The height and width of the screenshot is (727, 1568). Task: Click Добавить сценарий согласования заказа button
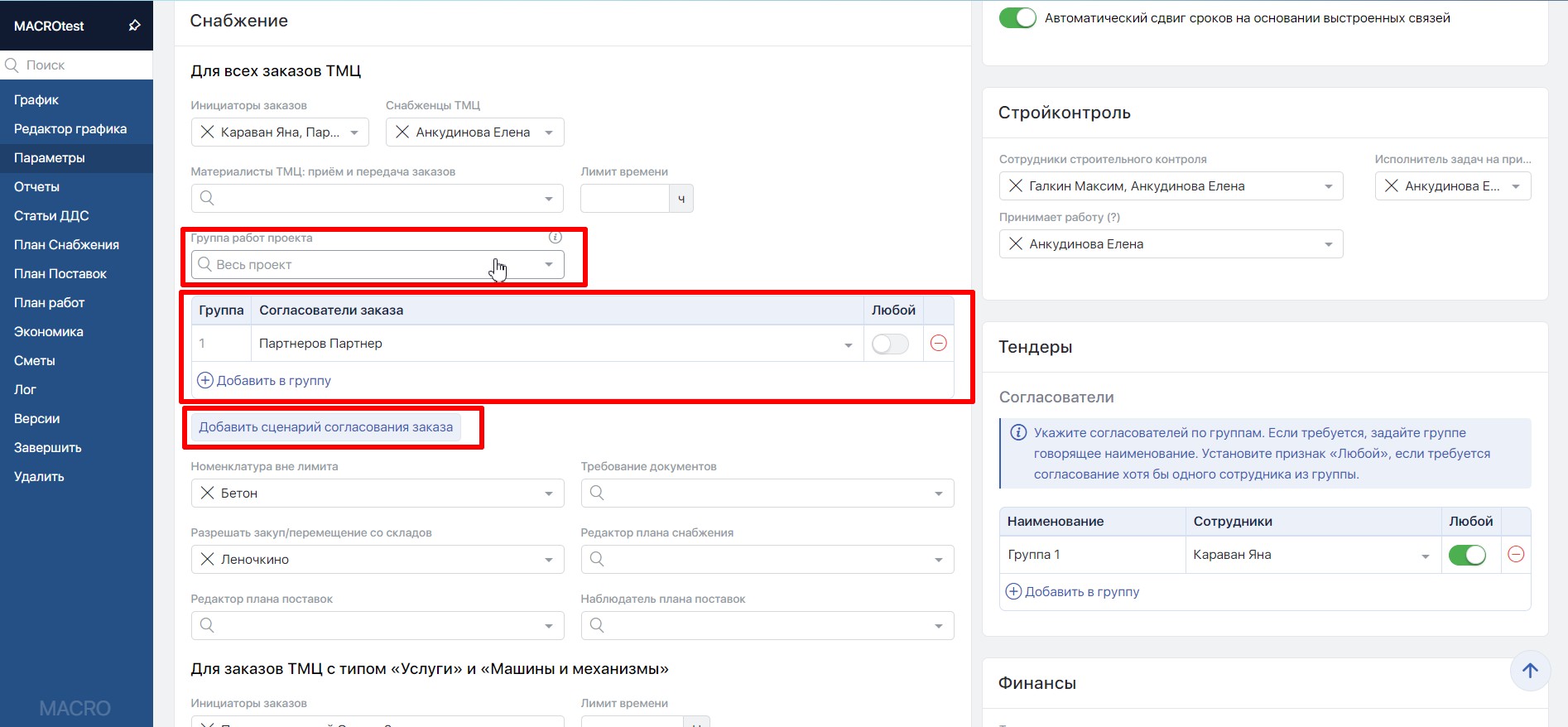pos(325,427)
